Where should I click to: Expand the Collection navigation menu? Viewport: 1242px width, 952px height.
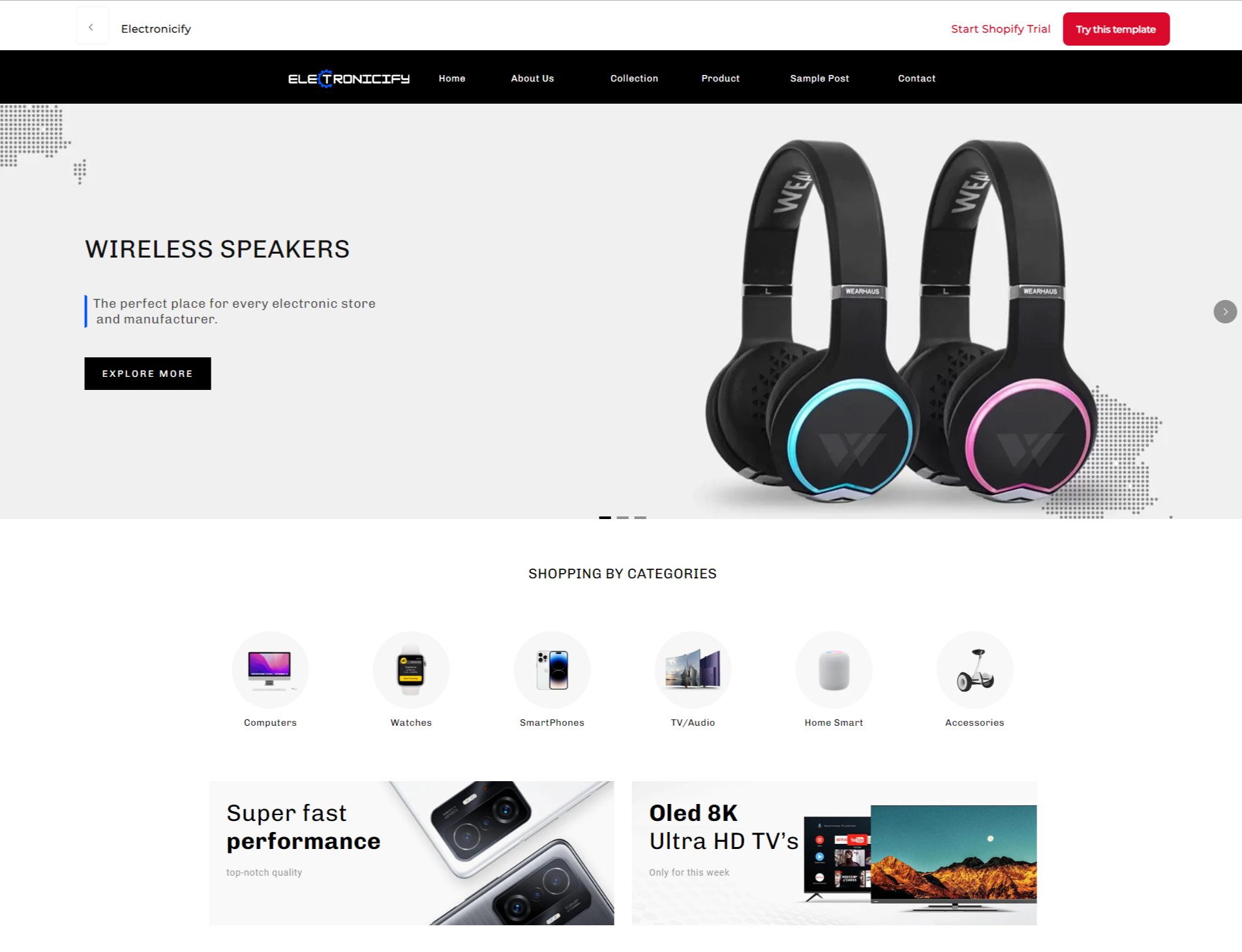634,78
